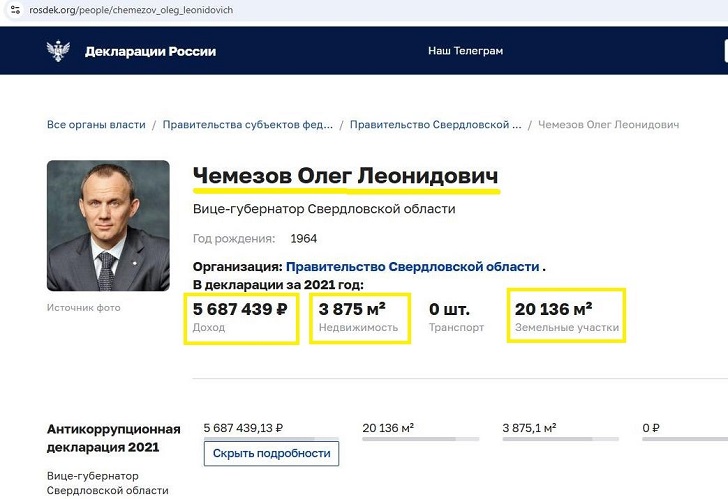Collapse details with Скрыть подробности button
Viewport: 728px width, 499px height.
tap(271, 453)
